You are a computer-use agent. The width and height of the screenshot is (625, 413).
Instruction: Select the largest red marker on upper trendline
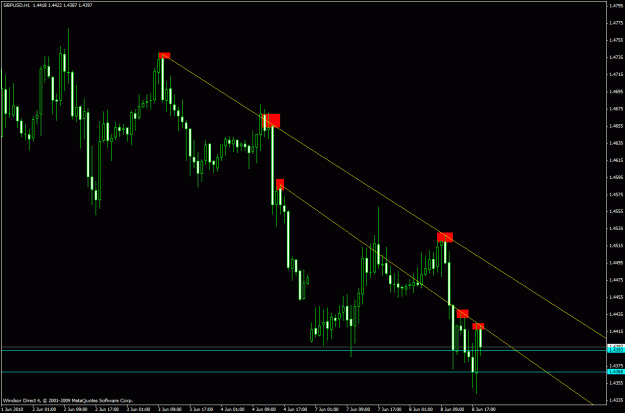coord(271,121)
